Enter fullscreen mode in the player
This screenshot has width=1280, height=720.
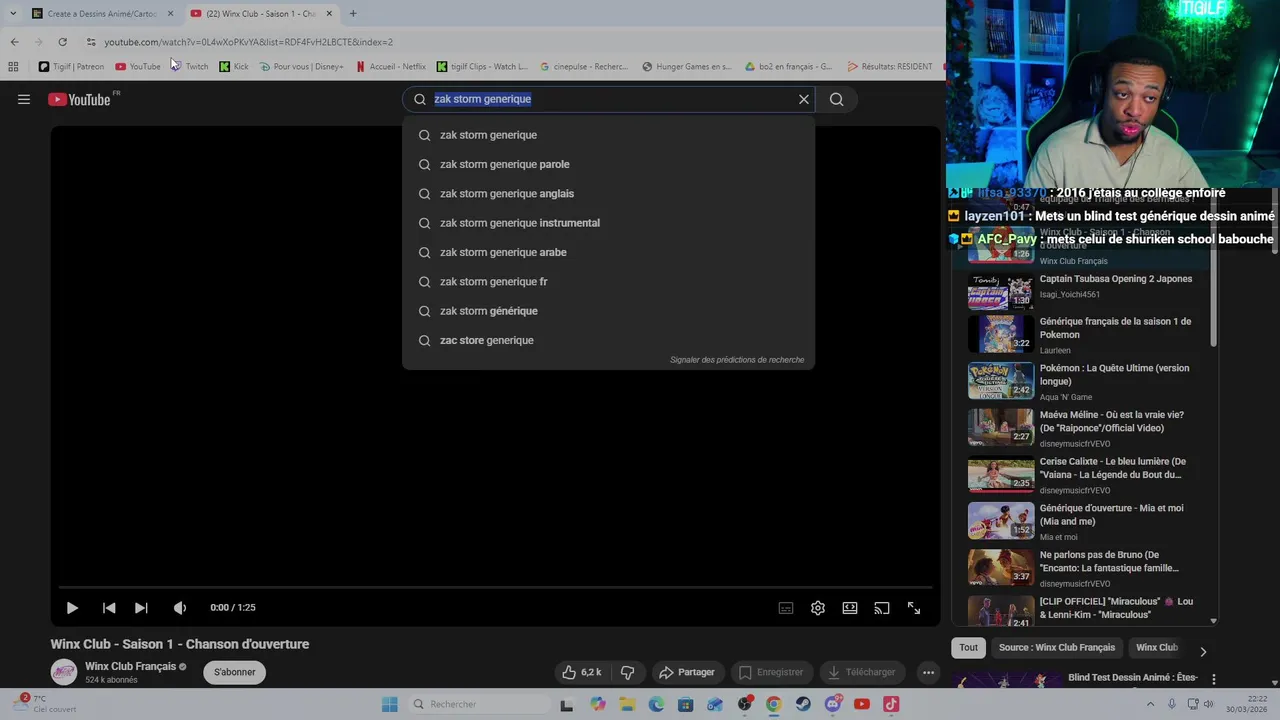click(x=914, y=608)
